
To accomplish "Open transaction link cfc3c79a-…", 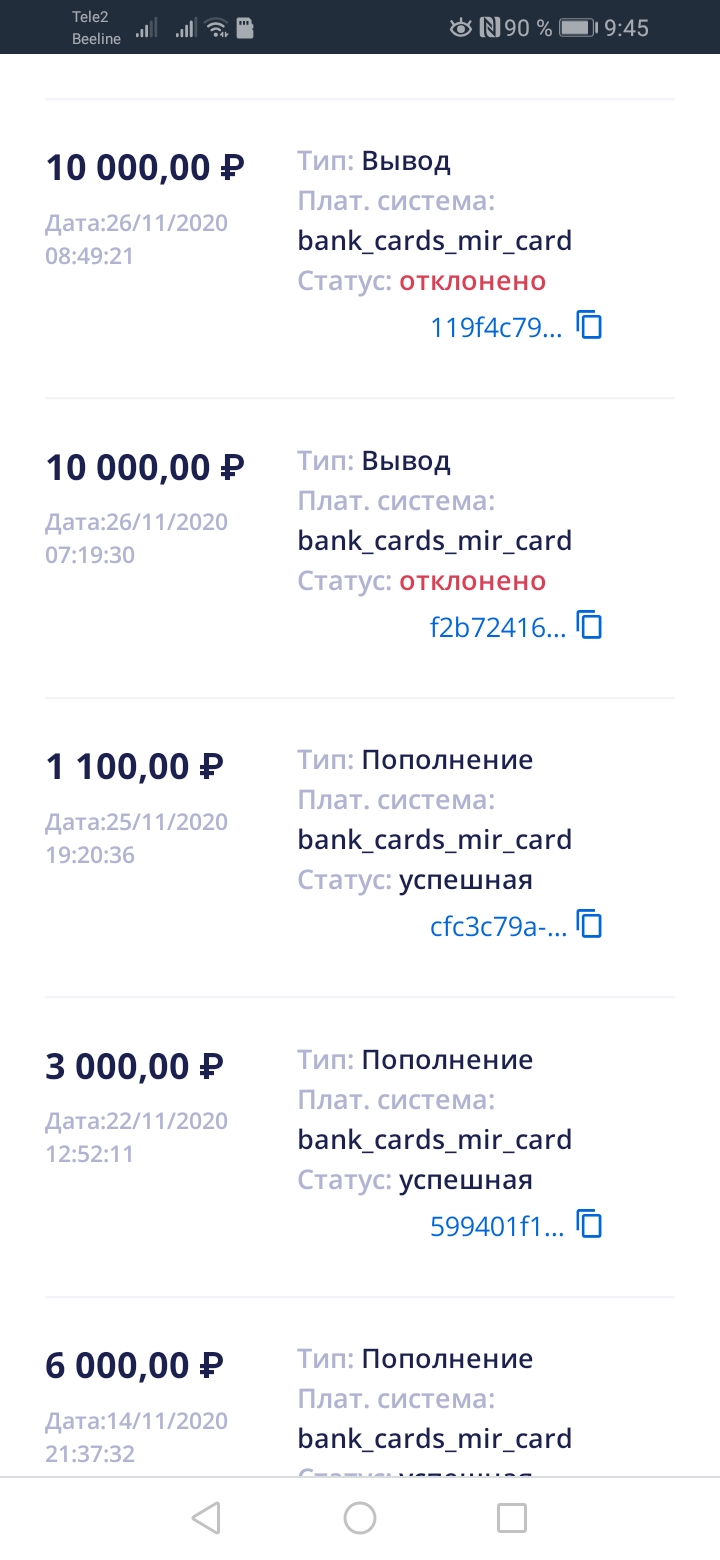I will coord(498,926).
